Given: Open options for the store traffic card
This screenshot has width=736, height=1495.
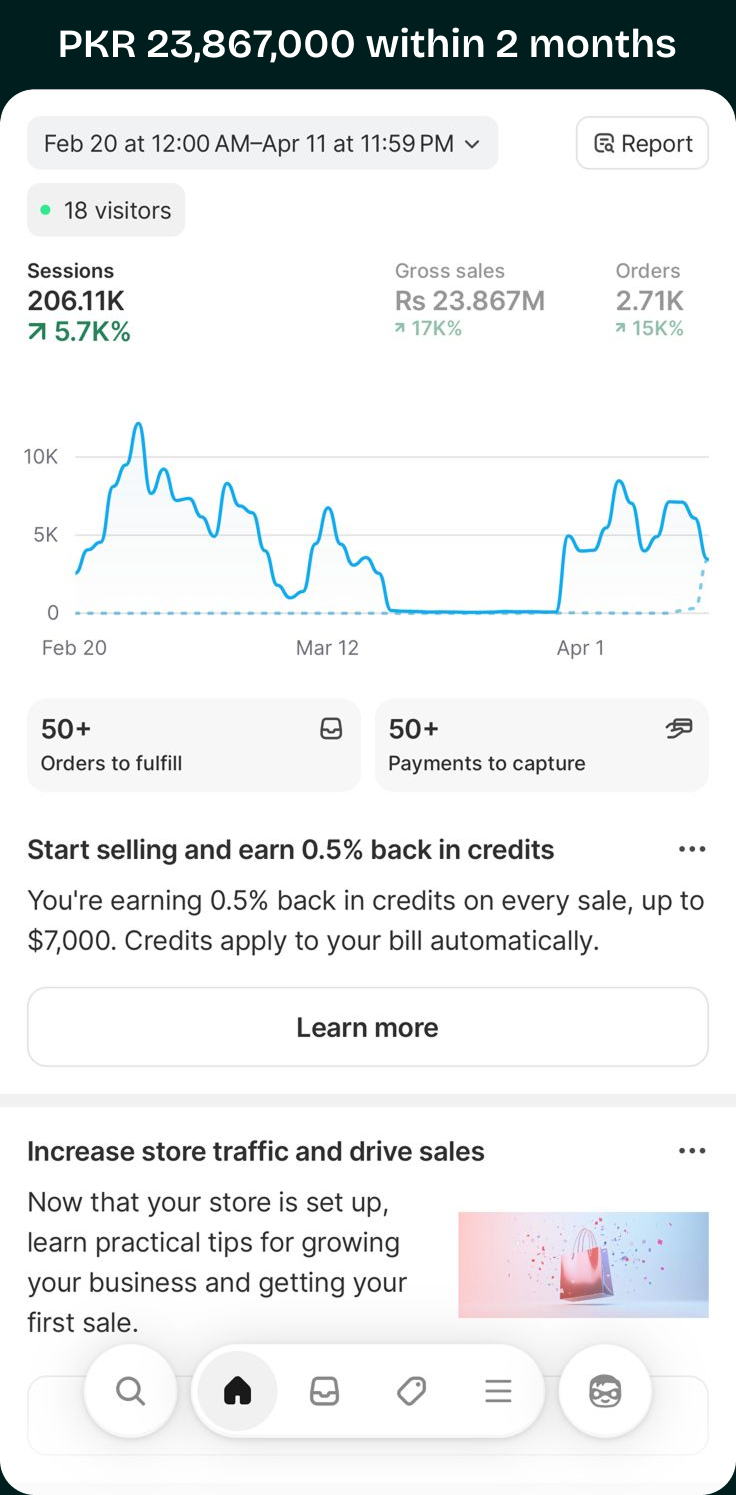Looking at the screenshot, I should 692,1151.
